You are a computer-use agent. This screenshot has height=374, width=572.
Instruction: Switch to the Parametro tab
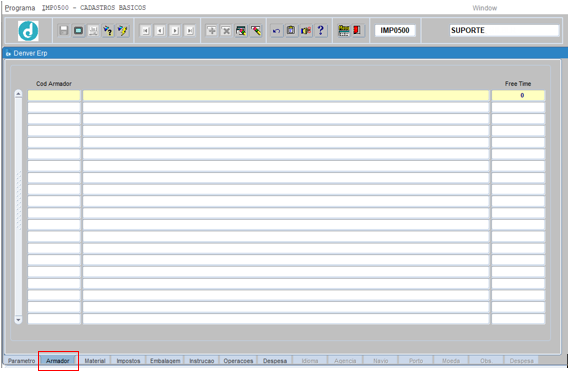point(22,361)
